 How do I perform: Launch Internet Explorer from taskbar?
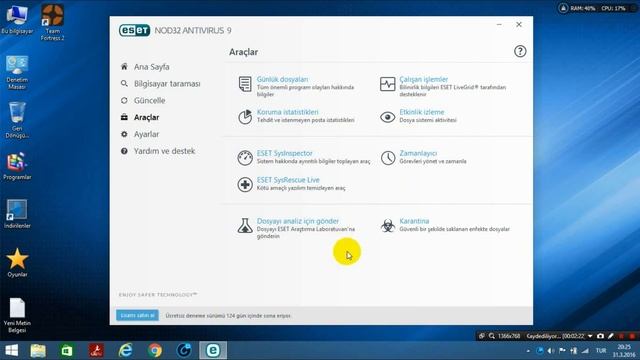point(125,351)
